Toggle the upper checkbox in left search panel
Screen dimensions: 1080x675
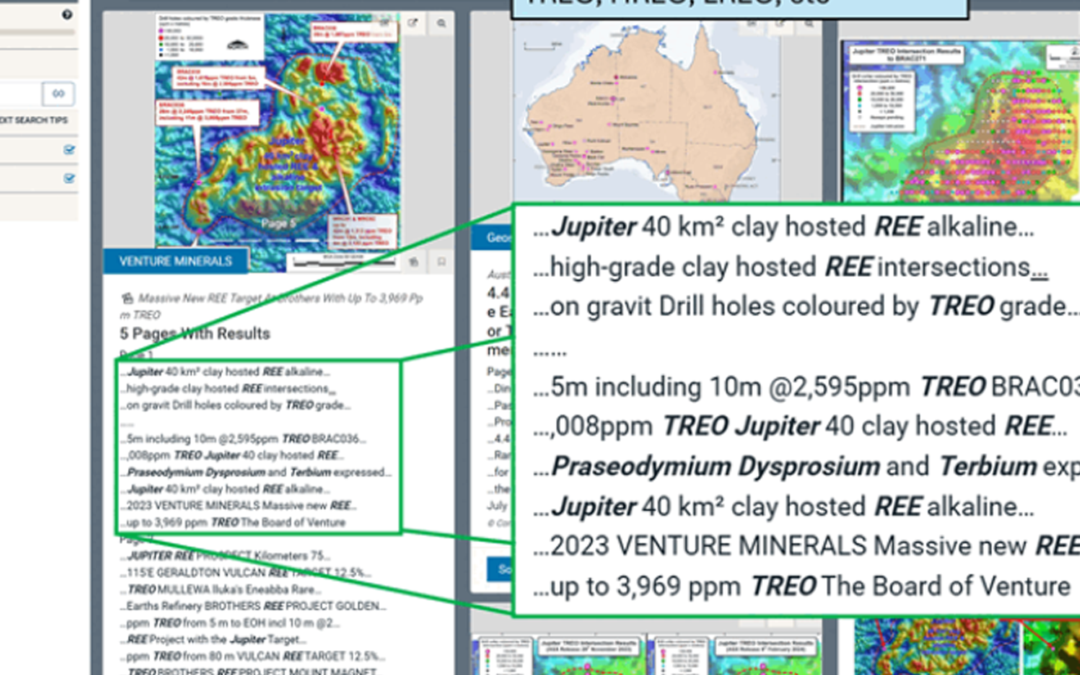69,150
